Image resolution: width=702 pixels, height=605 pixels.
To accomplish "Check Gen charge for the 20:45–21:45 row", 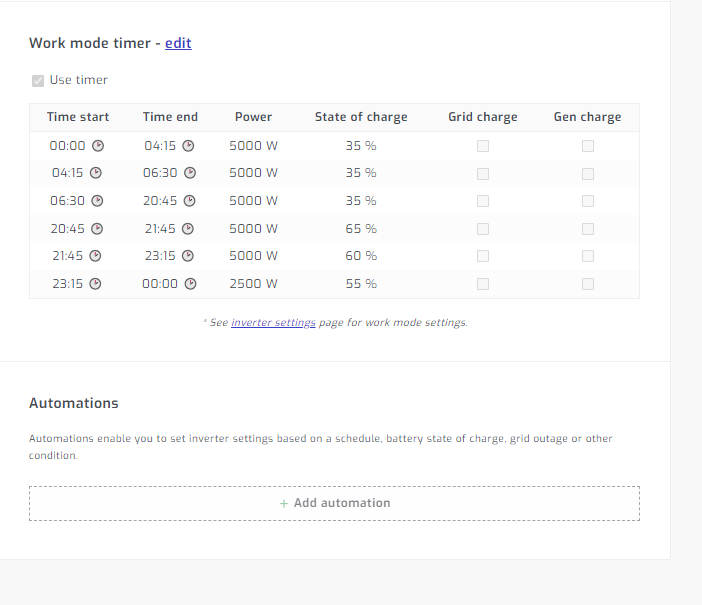I will 588,229.
